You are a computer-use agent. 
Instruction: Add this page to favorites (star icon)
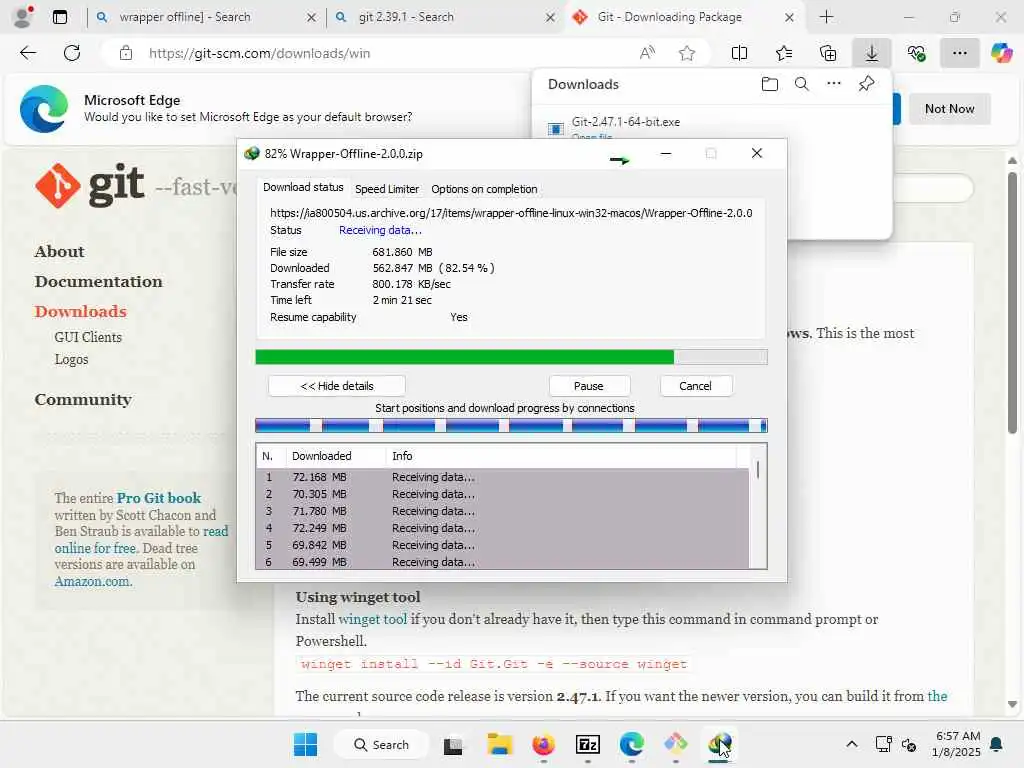tap(686, 53)
